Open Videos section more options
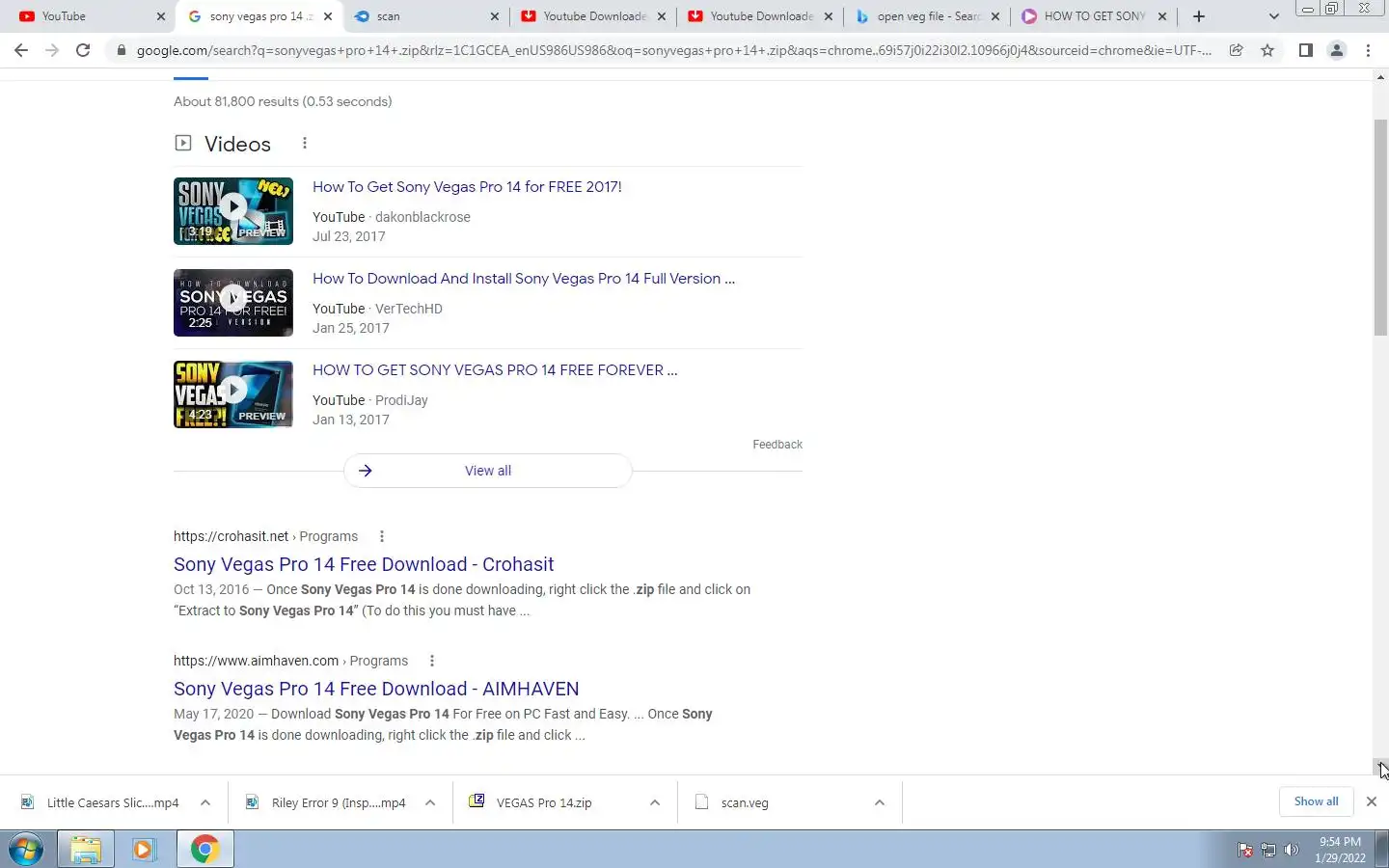The height and width of the screenshot is (868, 1389). pos(305,143)
